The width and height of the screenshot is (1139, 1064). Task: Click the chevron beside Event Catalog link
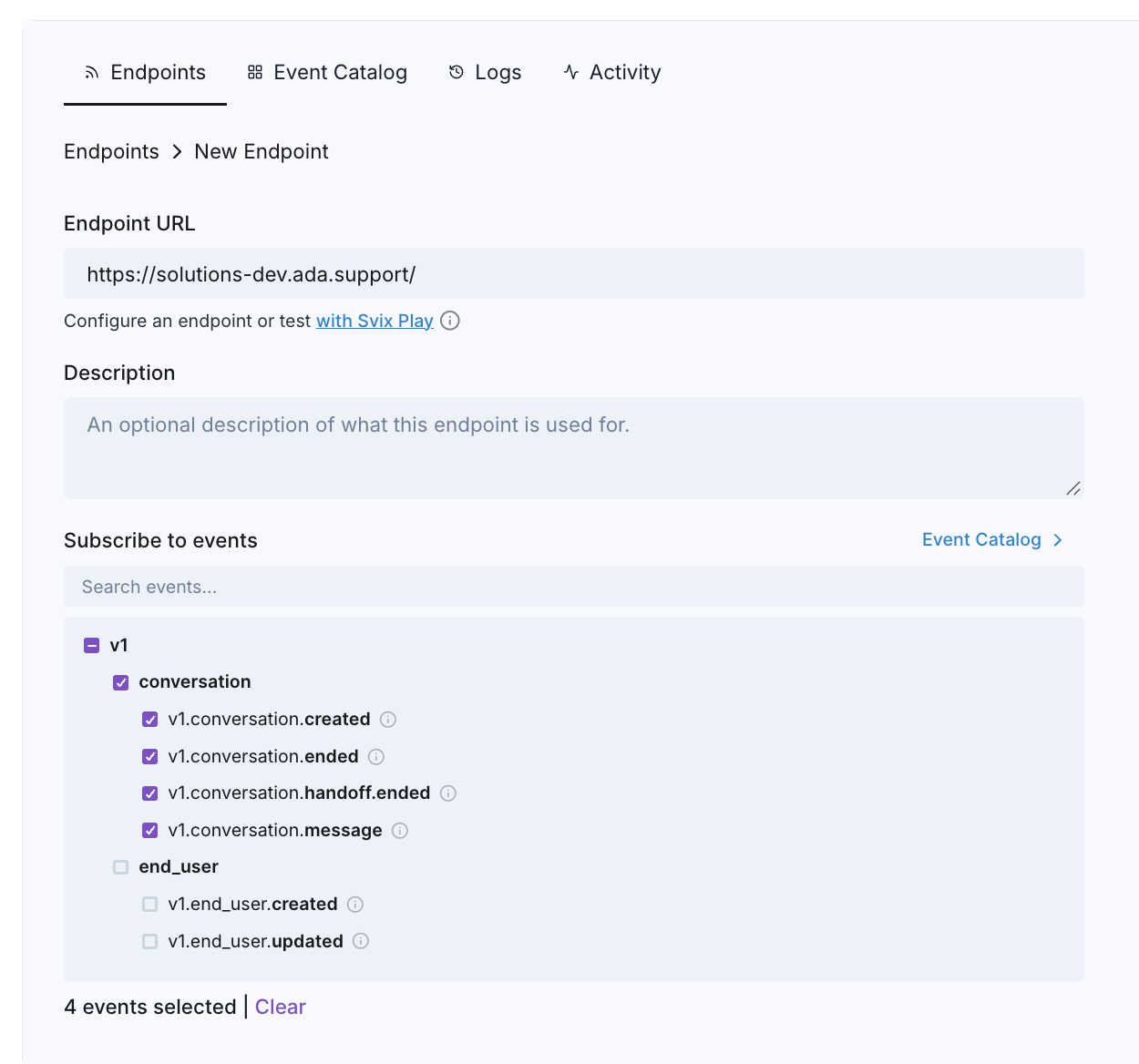coord(1057,539)
